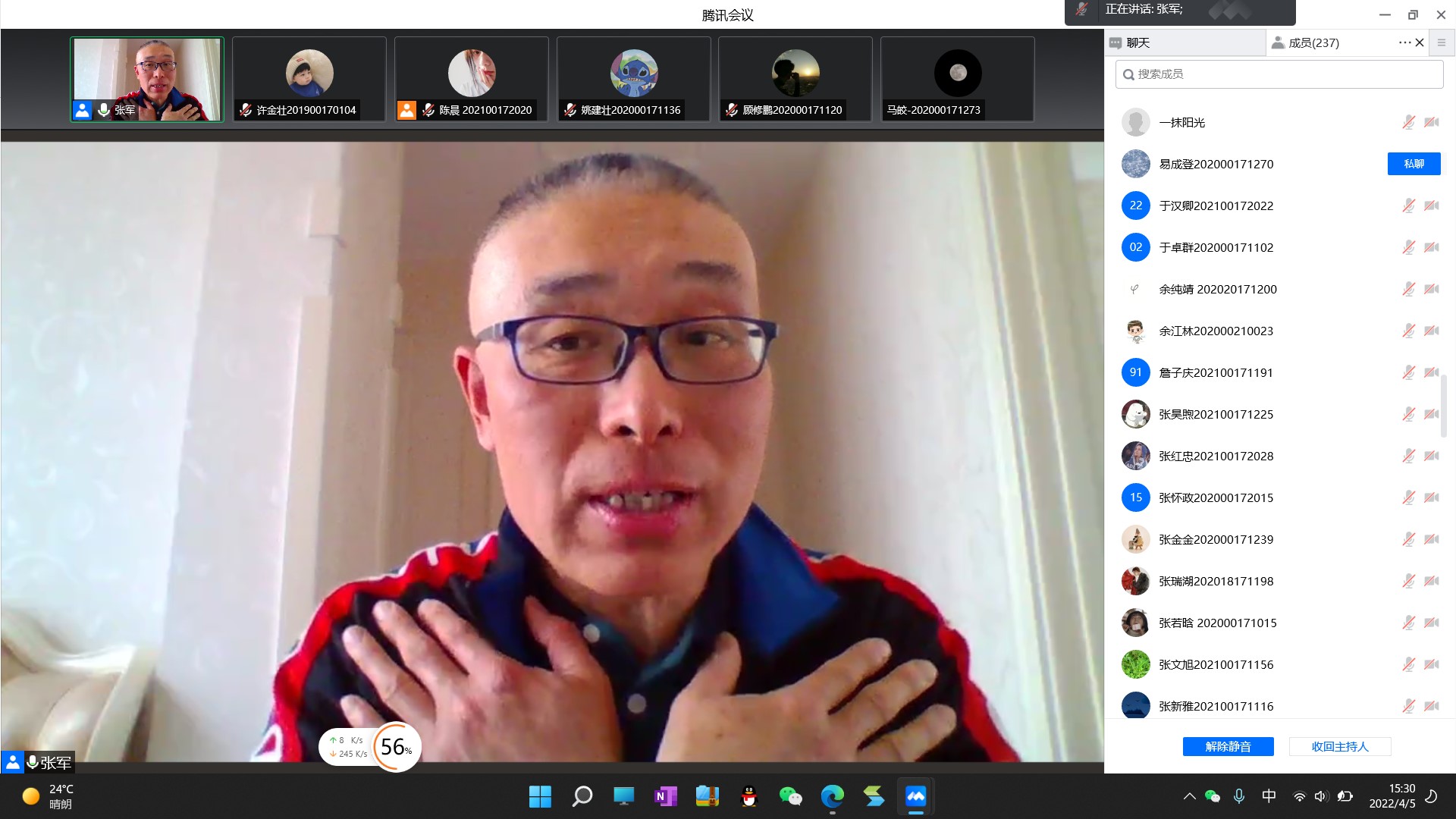The width and height of the screenshot is (1456, 819).
Task: Switch to the 聊天 chat tab
Action: point(1137,43)
